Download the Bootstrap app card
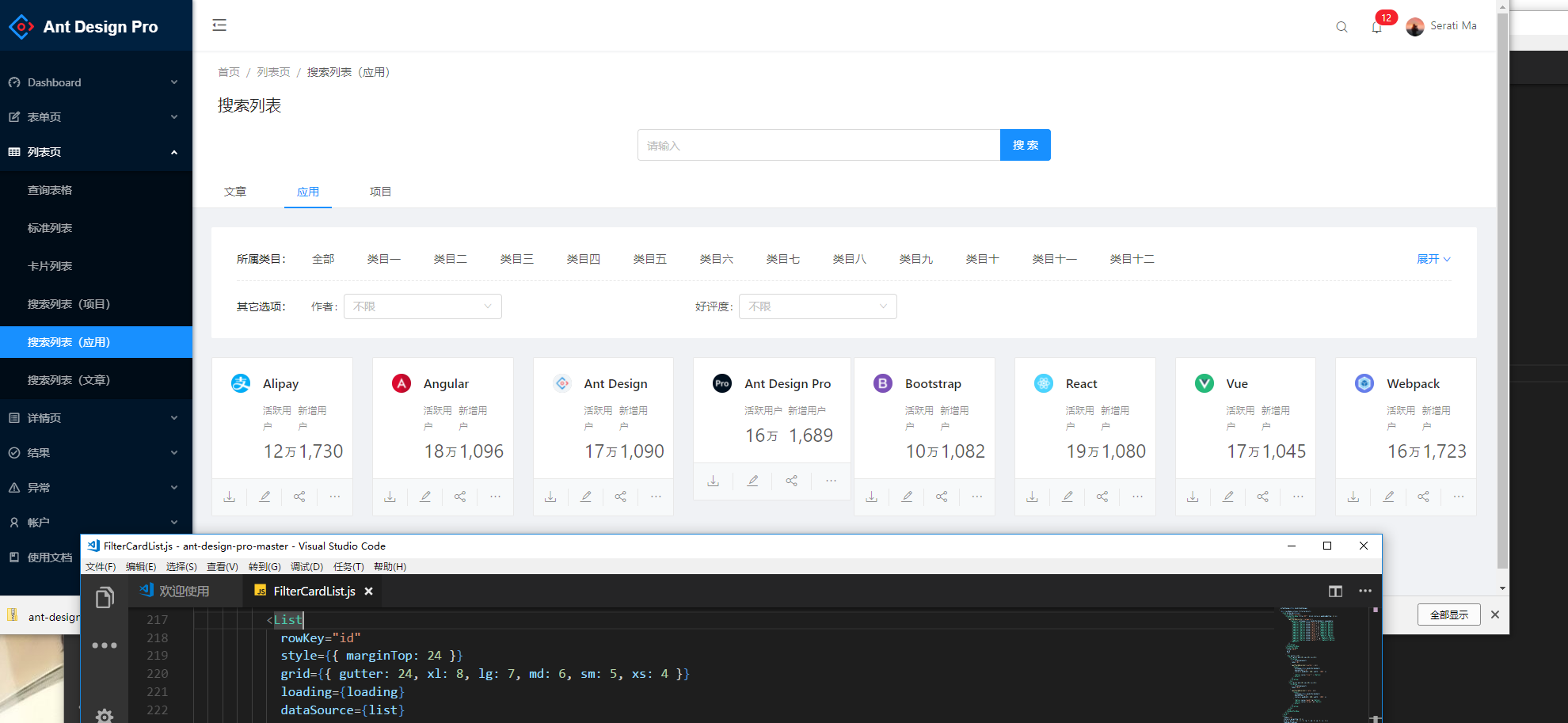 872,497
